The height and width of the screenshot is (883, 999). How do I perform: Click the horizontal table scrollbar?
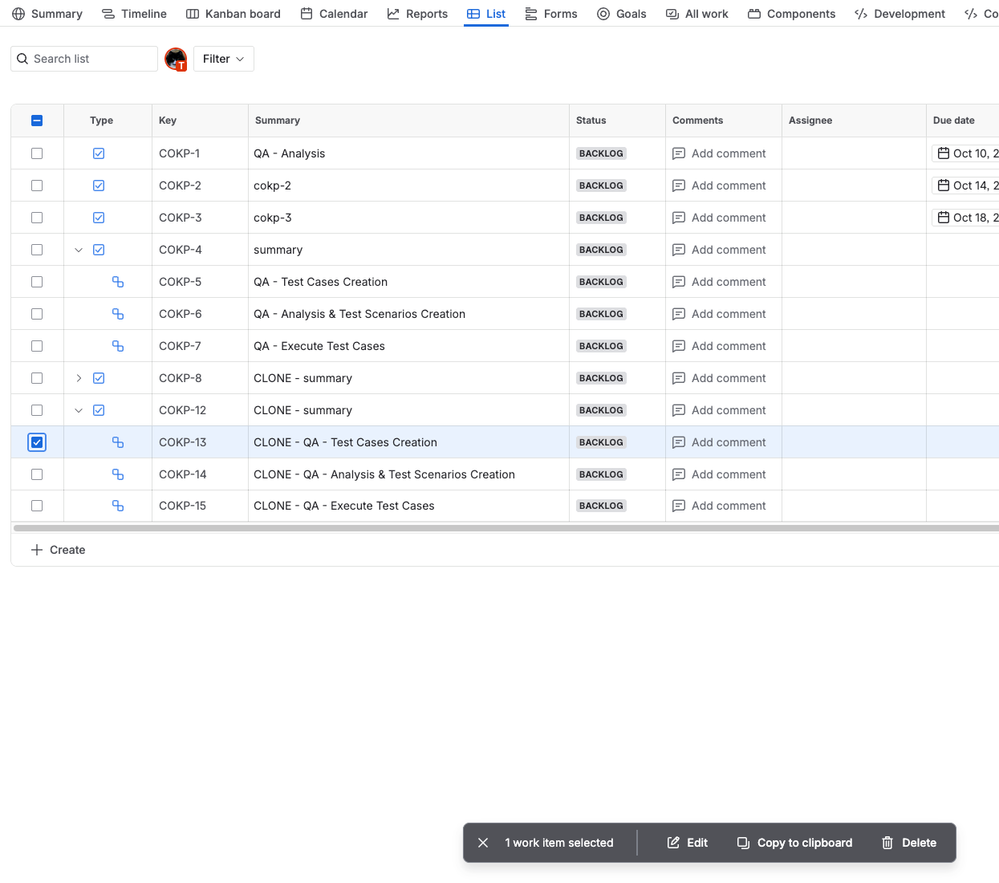coord(506,528)
